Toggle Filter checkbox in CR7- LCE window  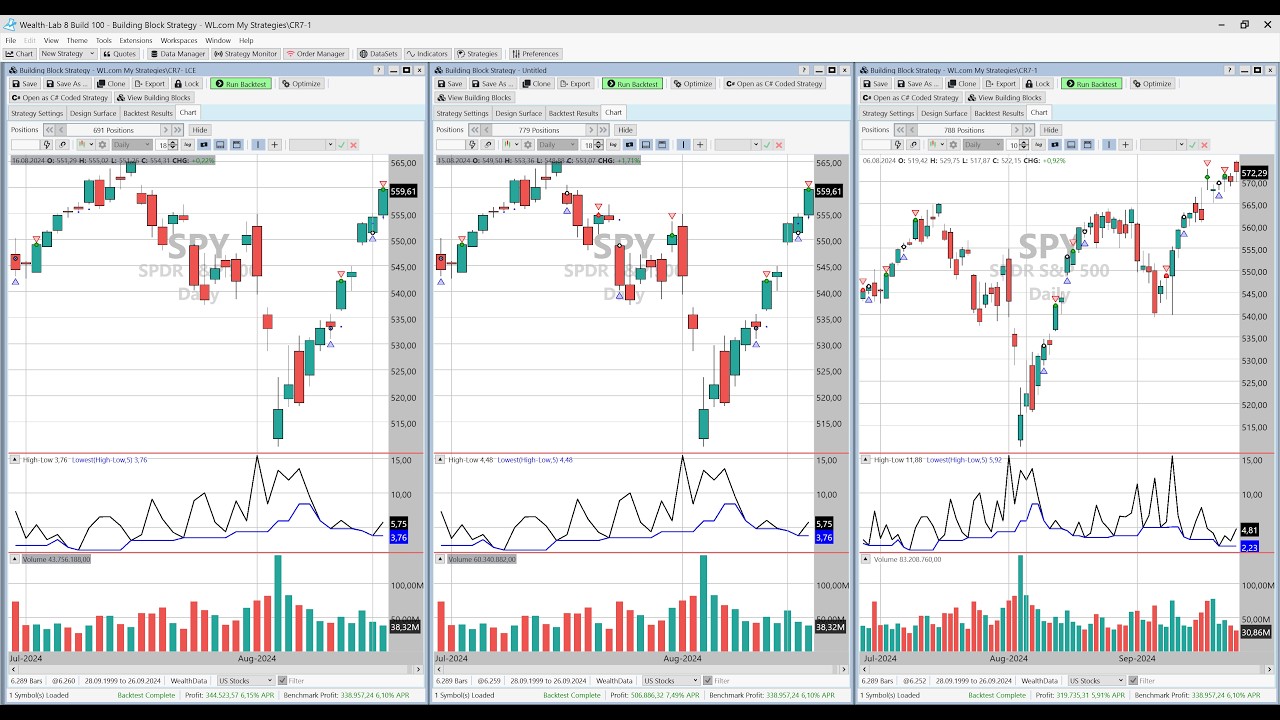pos(283,681)
